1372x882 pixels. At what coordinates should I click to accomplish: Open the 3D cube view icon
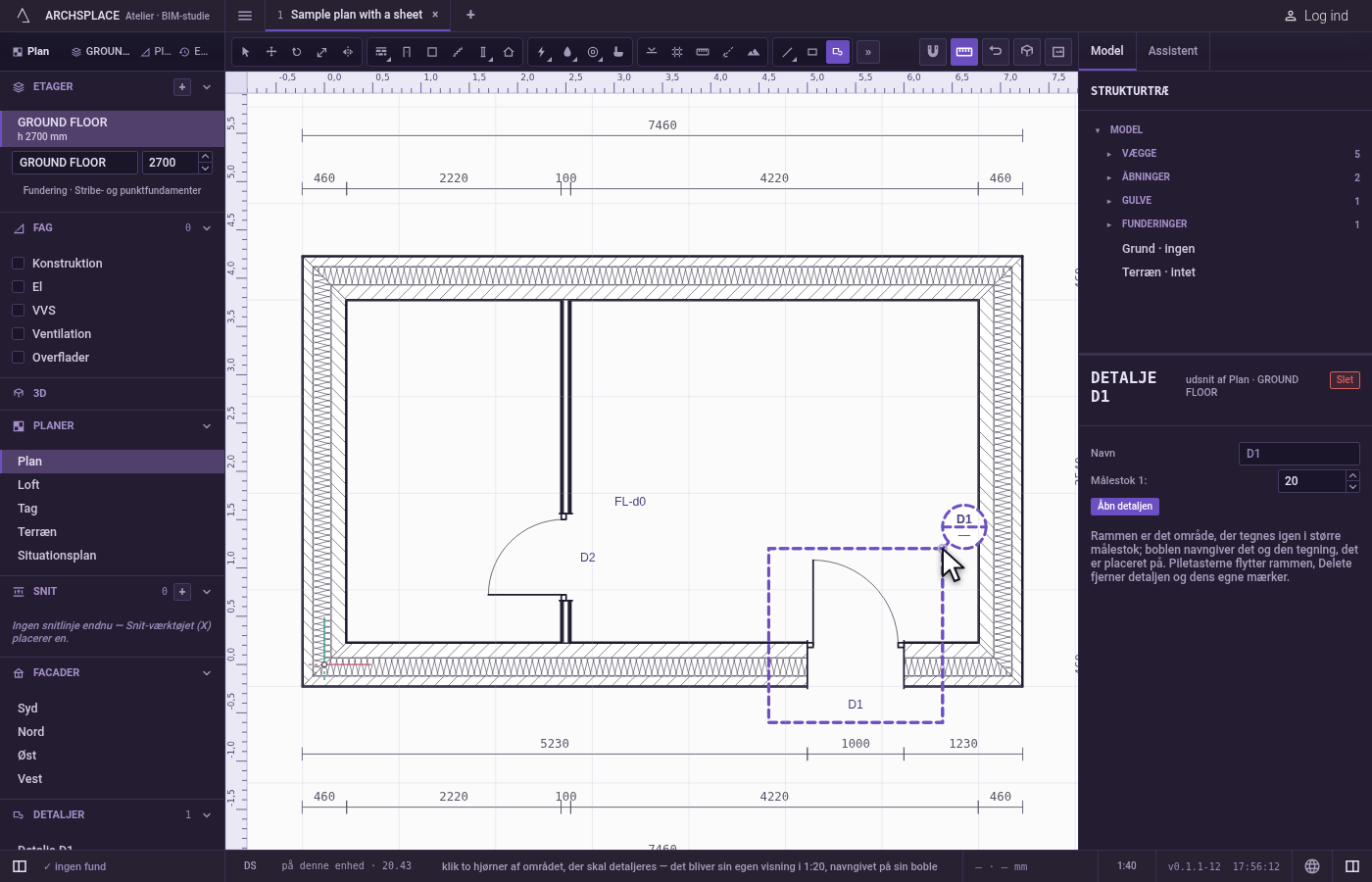(x=1027, y=52)
